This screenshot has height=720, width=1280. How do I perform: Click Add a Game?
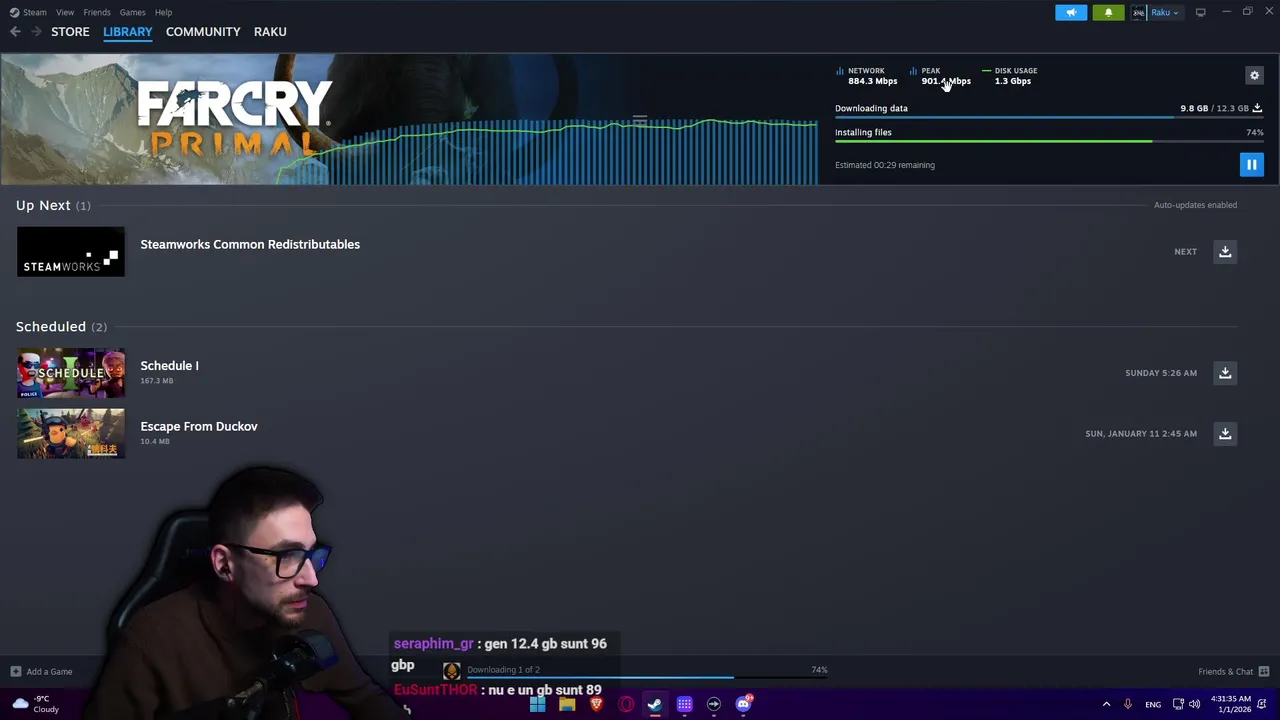(41, 672)
